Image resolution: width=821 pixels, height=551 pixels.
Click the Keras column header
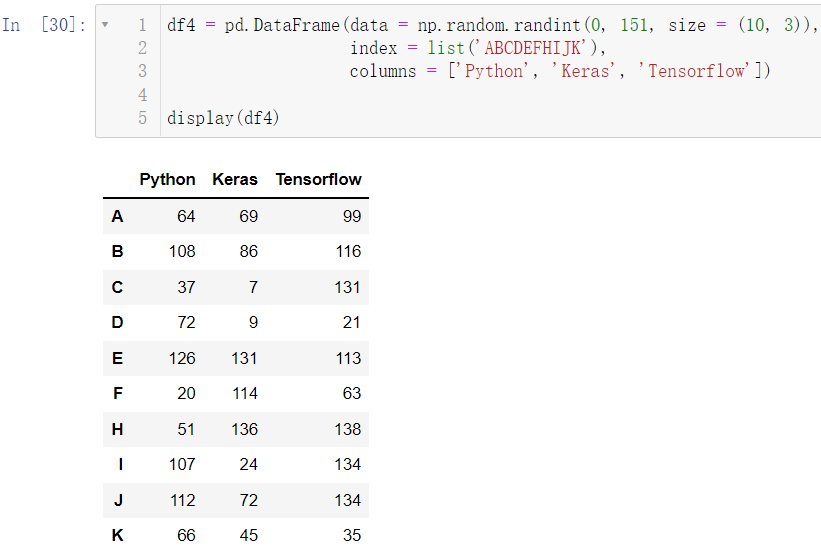click(x=235, y=180)
